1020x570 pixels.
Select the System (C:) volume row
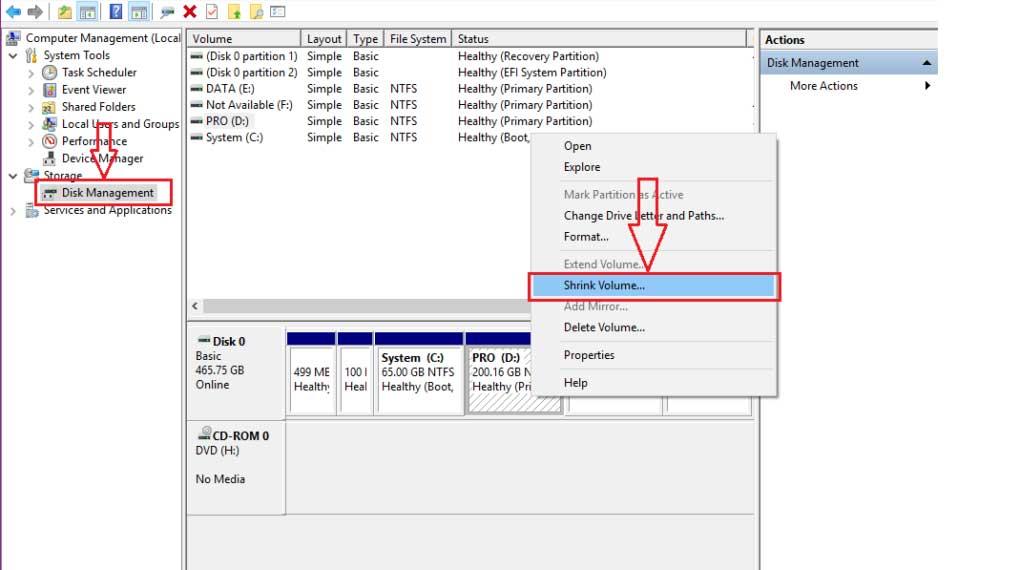359,137
